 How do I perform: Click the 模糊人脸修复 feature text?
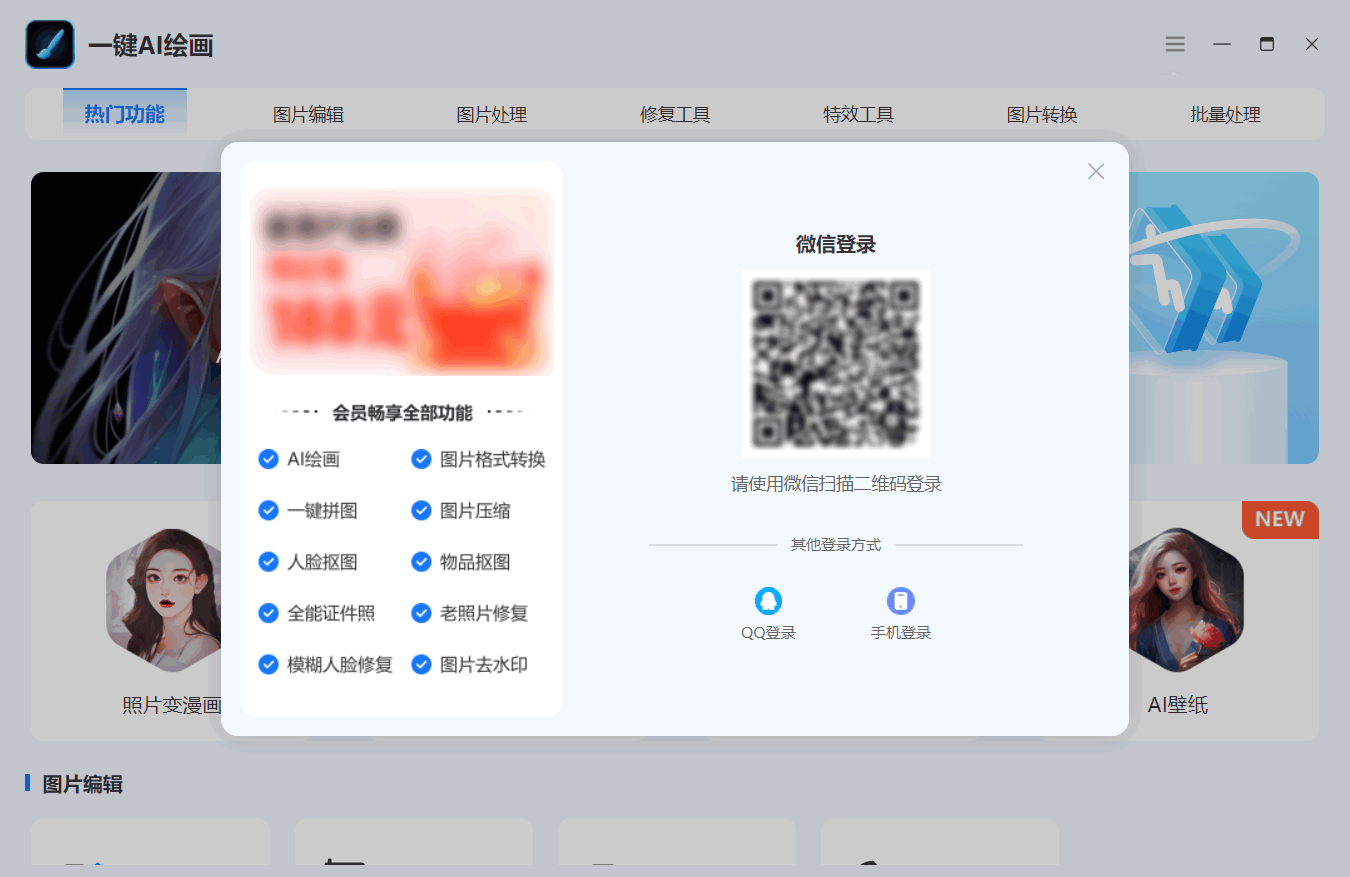tap(340, 664)
